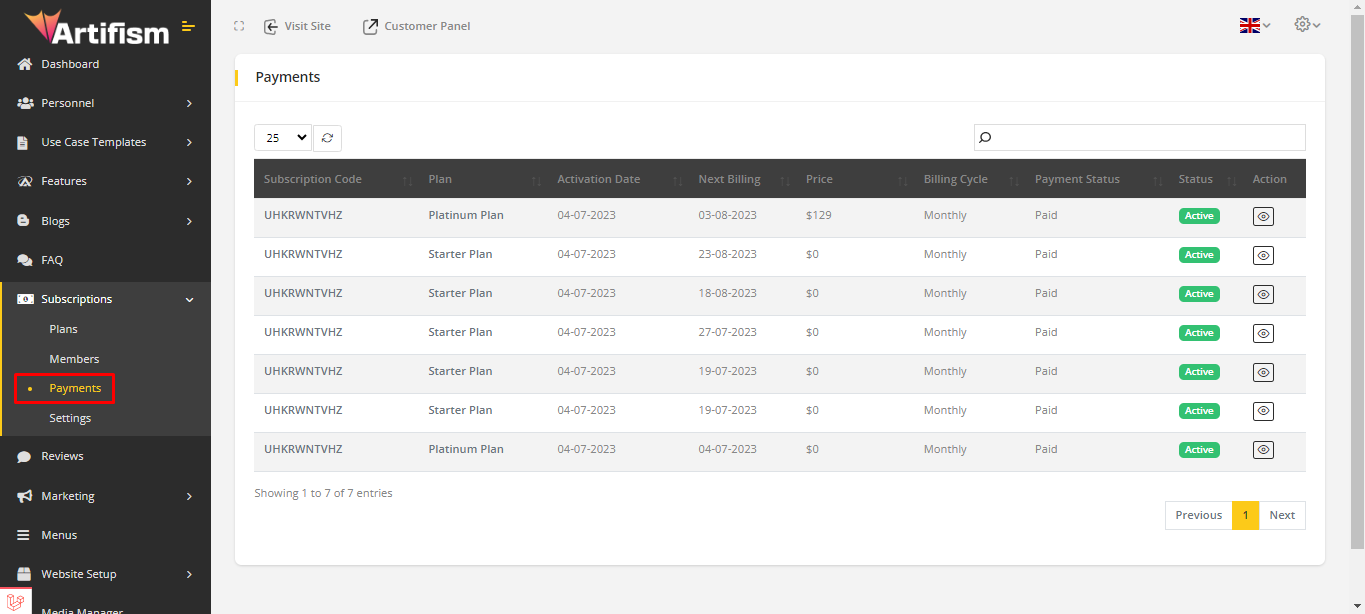Image resolution: width=1365 pixels, height=614 pixels.
Task: Click the Next pagination button
Action: pyautogui.click(x=1282, y=515)
